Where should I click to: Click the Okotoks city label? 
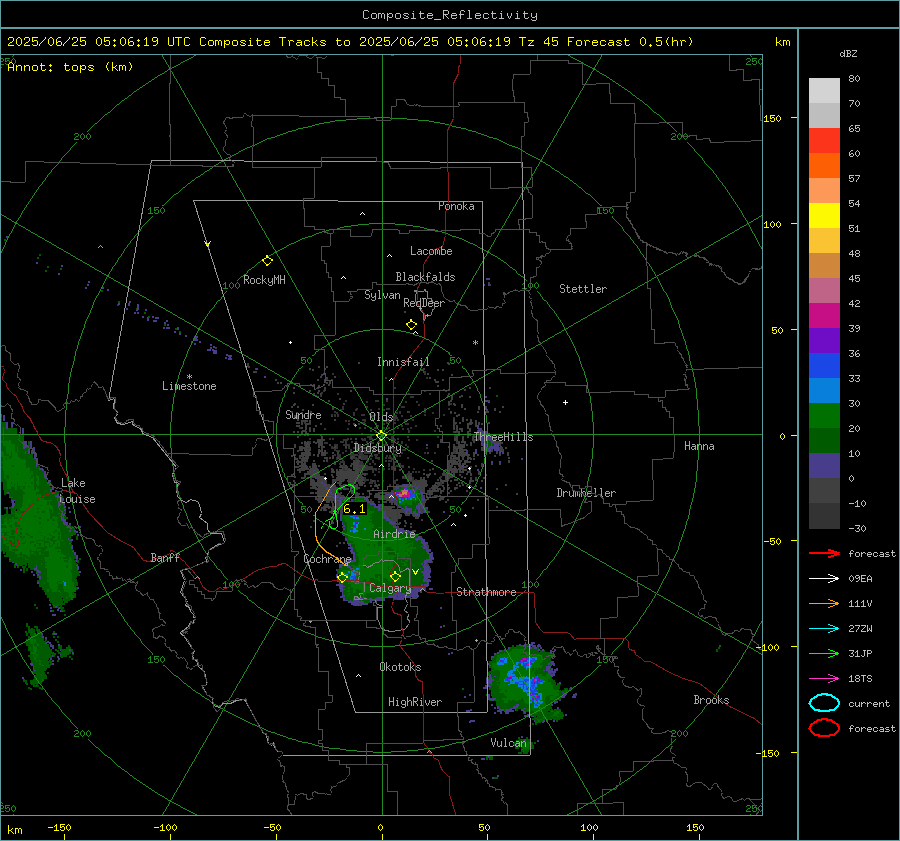(400, 667)
